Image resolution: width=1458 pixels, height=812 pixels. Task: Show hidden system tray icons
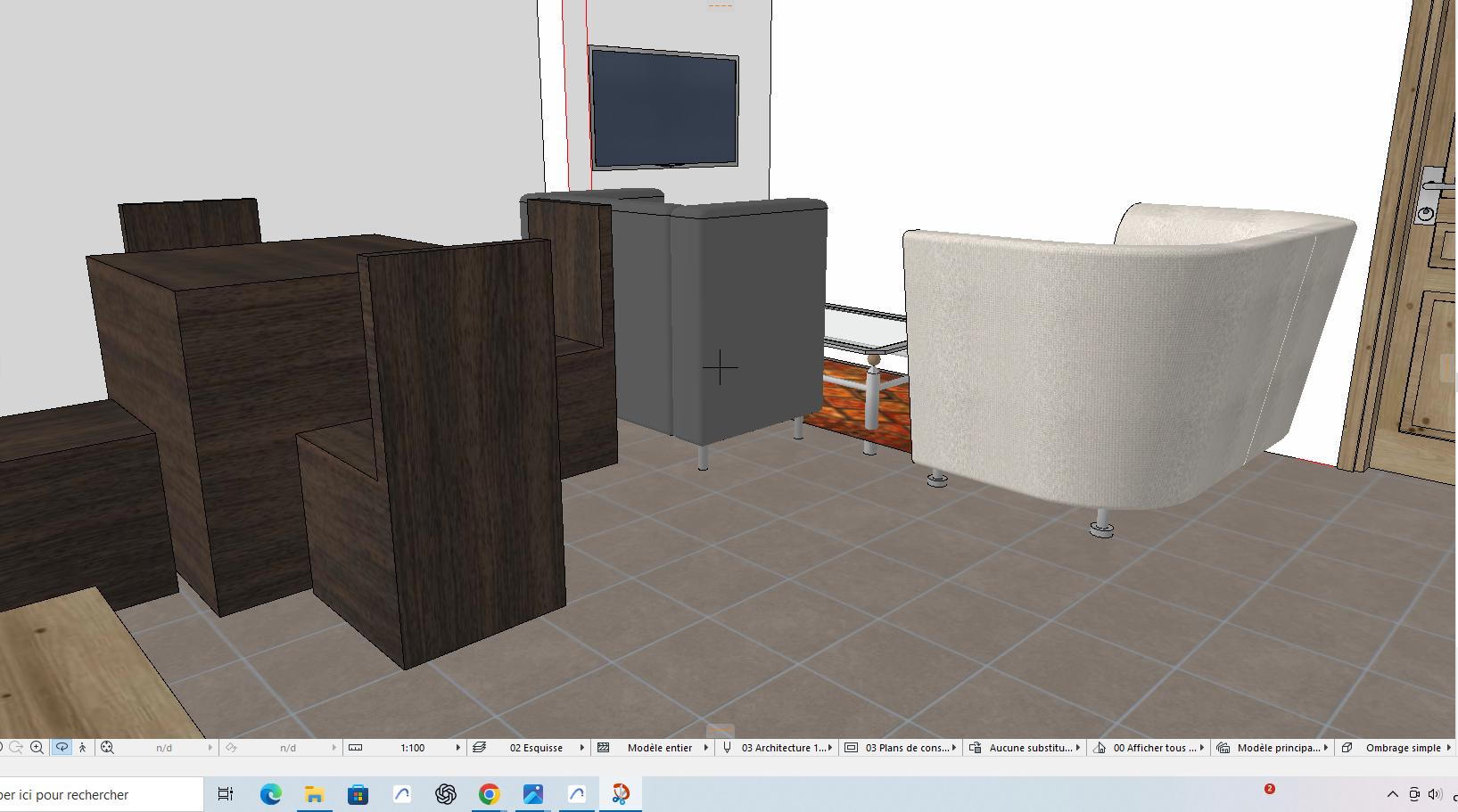pyautogui.click(x=1392, y=794)
